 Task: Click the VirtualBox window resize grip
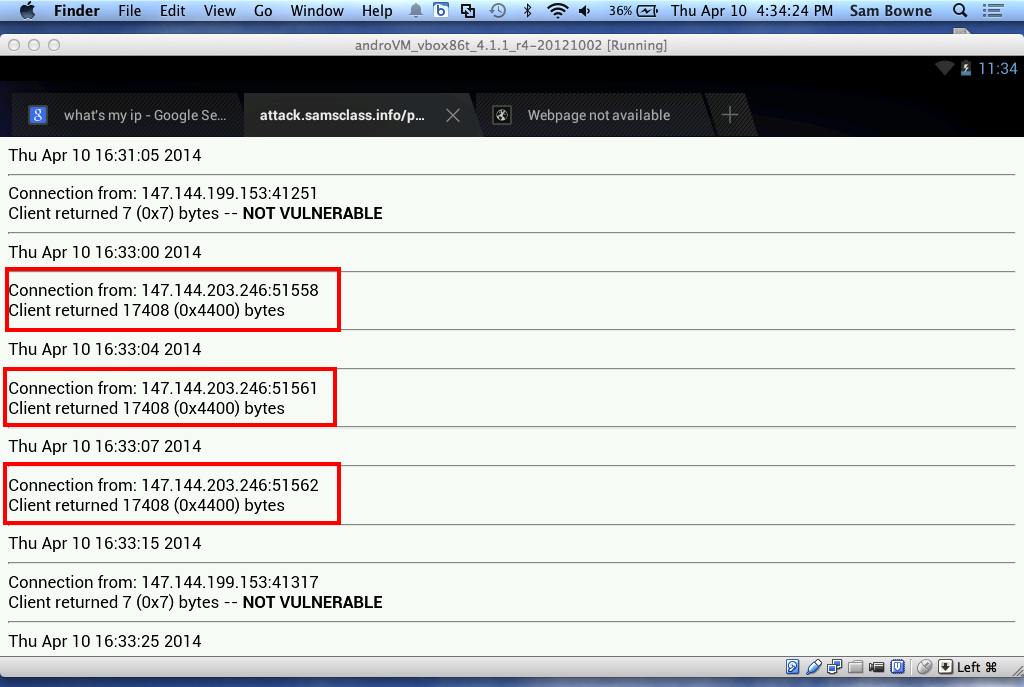[1017, 670]
